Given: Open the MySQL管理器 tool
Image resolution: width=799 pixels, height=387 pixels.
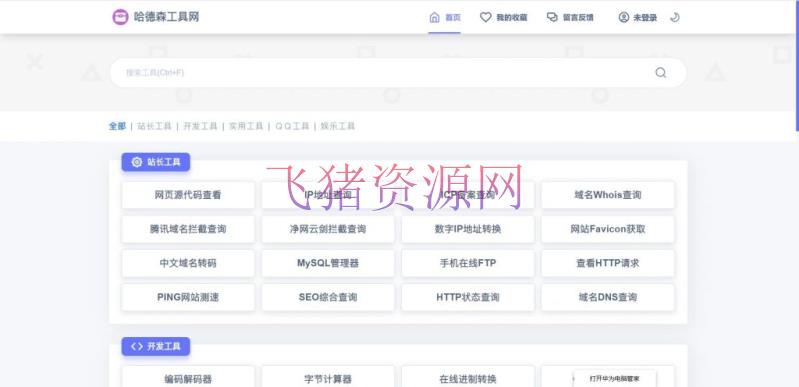Looking at the screenshot, I should [x=328, y=263].
